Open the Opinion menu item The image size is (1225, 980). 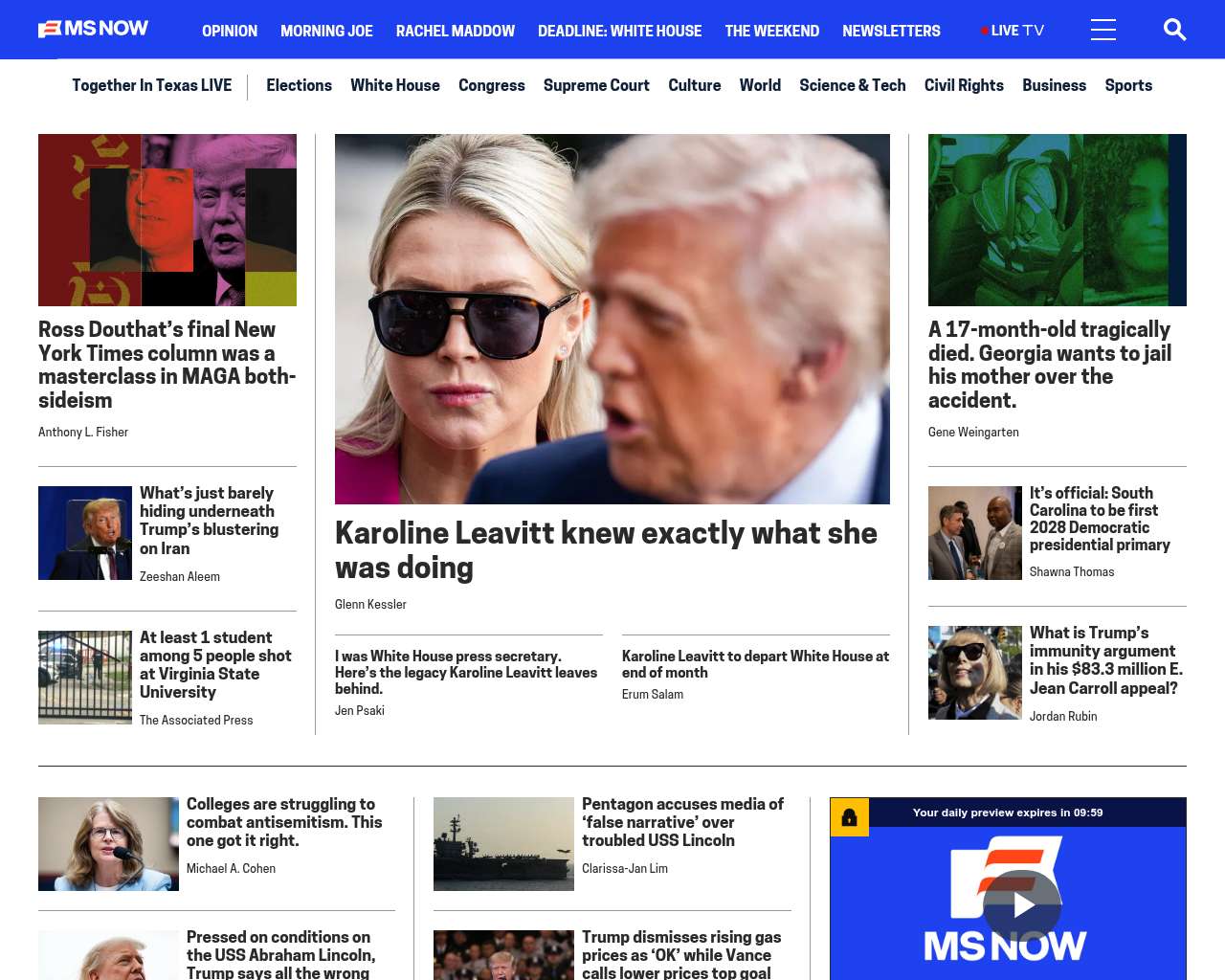click(x=230, y=31)
